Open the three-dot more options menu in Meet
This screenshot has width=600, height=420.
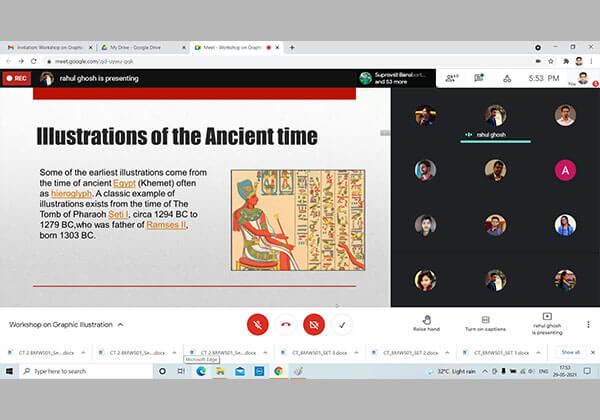point(588,324)
